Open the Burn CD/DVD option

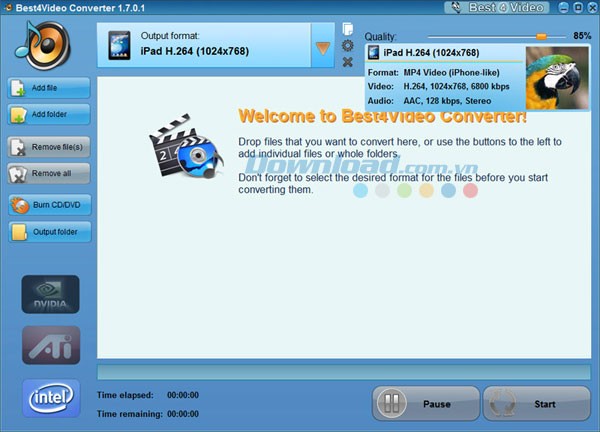coord(50,205)
